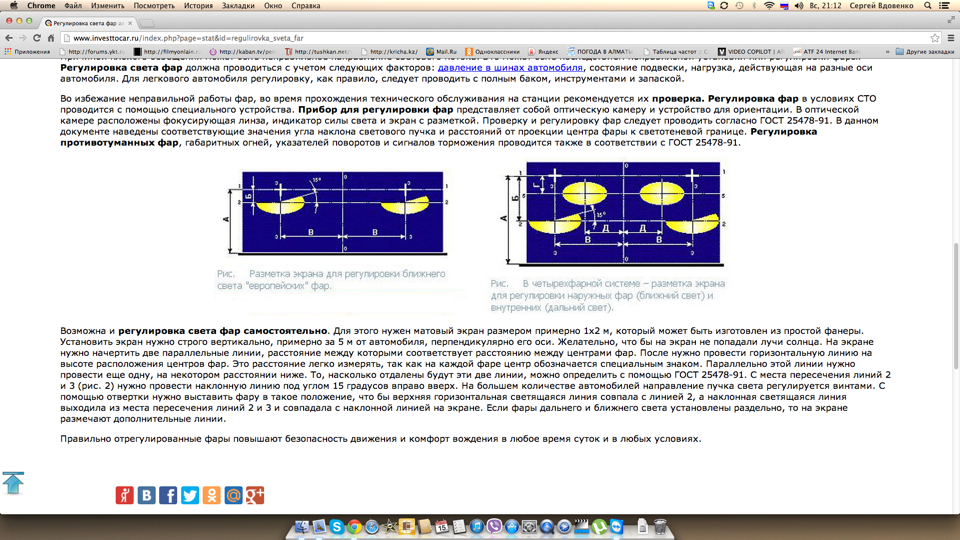960x540 pixels.
Task: Open the История menu
Action: pos(197,6)
